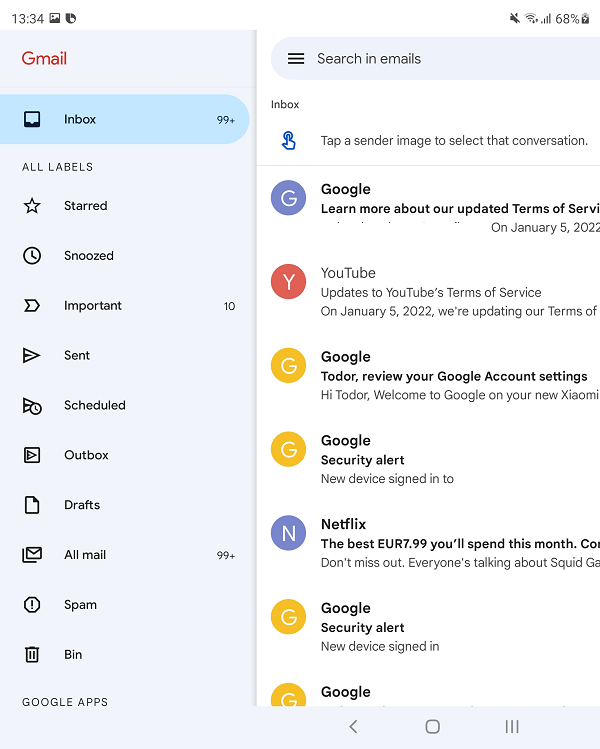The width and height of the screenshot is (600, 749).
Task: Click the tap-gesture hint icon
Action: coord(289,140)
